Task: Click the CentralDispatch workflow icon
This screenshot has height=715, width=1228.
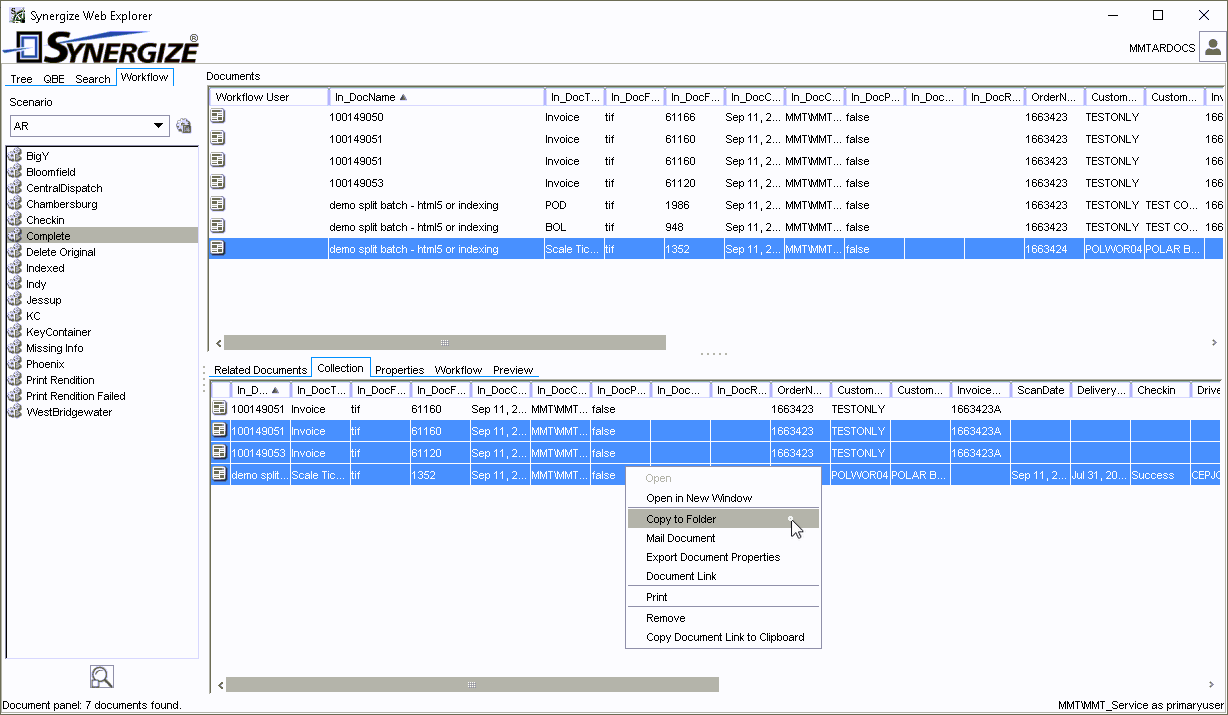Action: pyautogui.click(x=15, y=188)
